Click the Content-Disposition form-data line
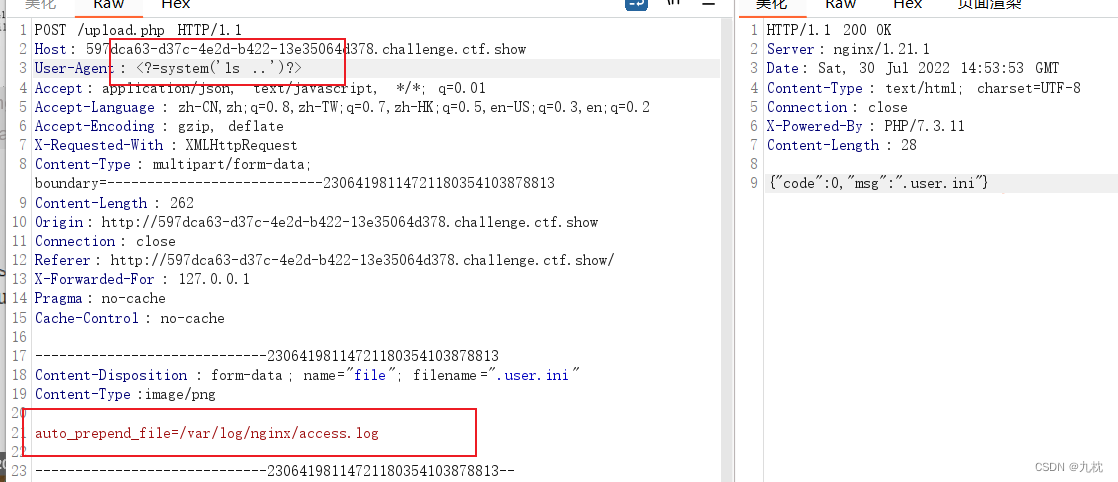 coord(307,376)
